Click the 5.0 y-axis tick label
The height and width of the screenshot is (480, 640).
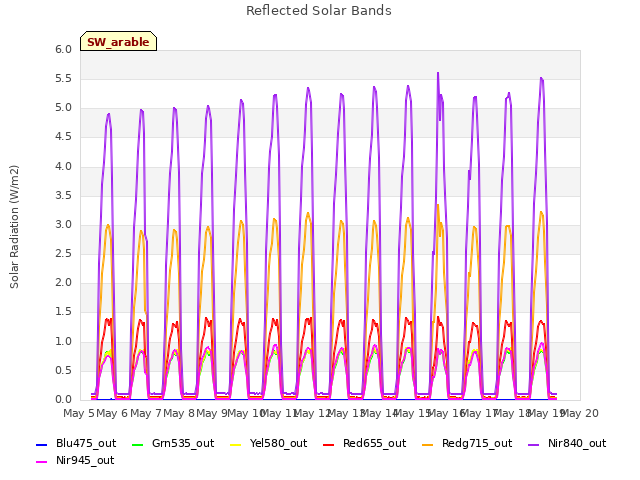(63, 108)
